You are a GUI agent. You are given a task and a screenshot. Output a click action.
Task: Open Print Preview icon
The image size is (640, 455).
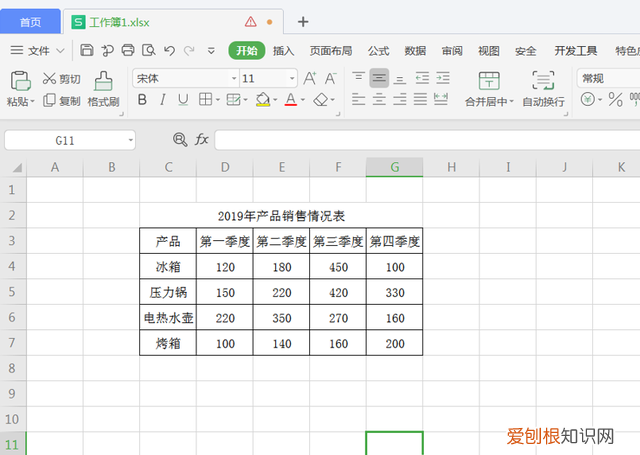(149, 50)
